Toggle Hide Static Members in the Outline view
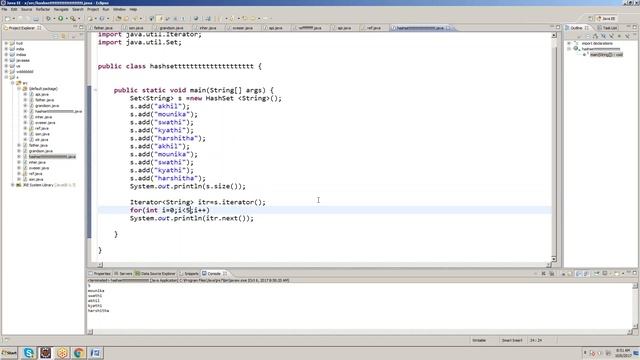This screenshot has height=360, width=640. click(x=611, y=36)
